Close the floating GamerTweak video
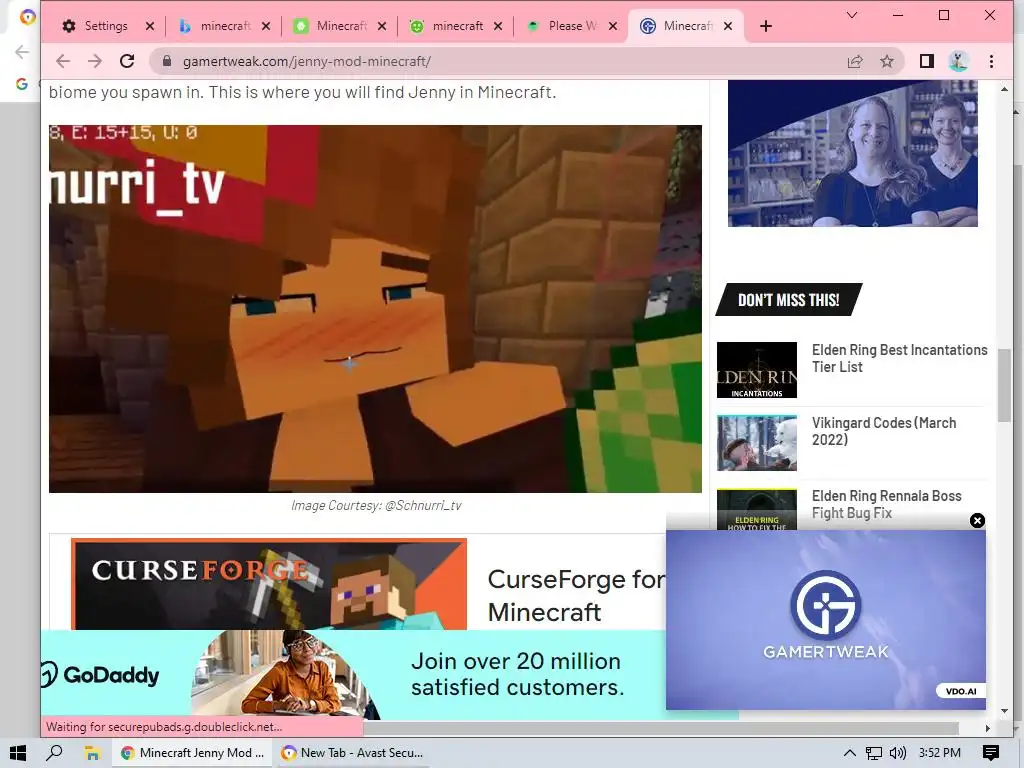1024x768 pixels. (977, 520)
